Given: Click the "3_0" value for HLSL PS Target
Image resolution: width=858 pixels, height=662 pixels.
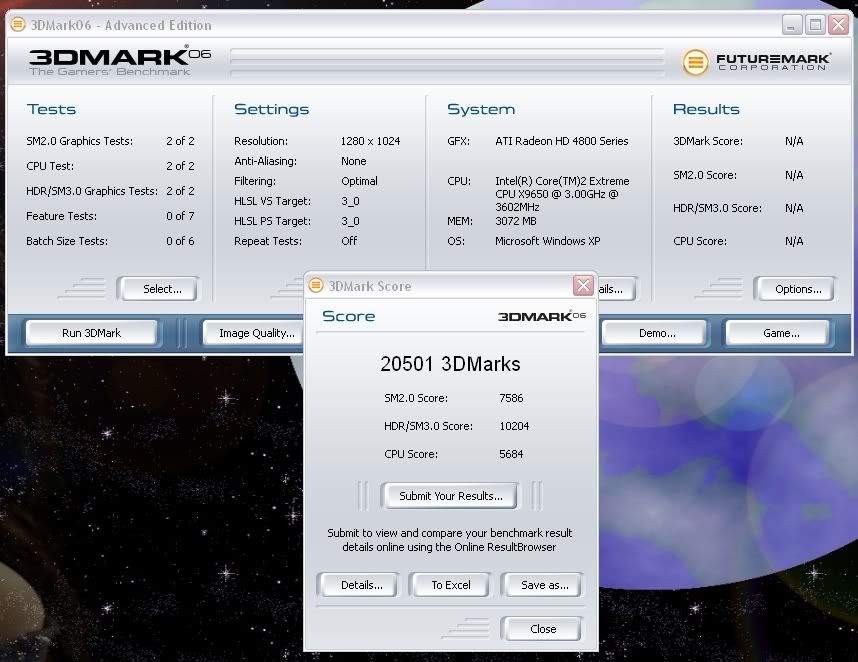Looking at the screenshot, I should pos(350,221).
